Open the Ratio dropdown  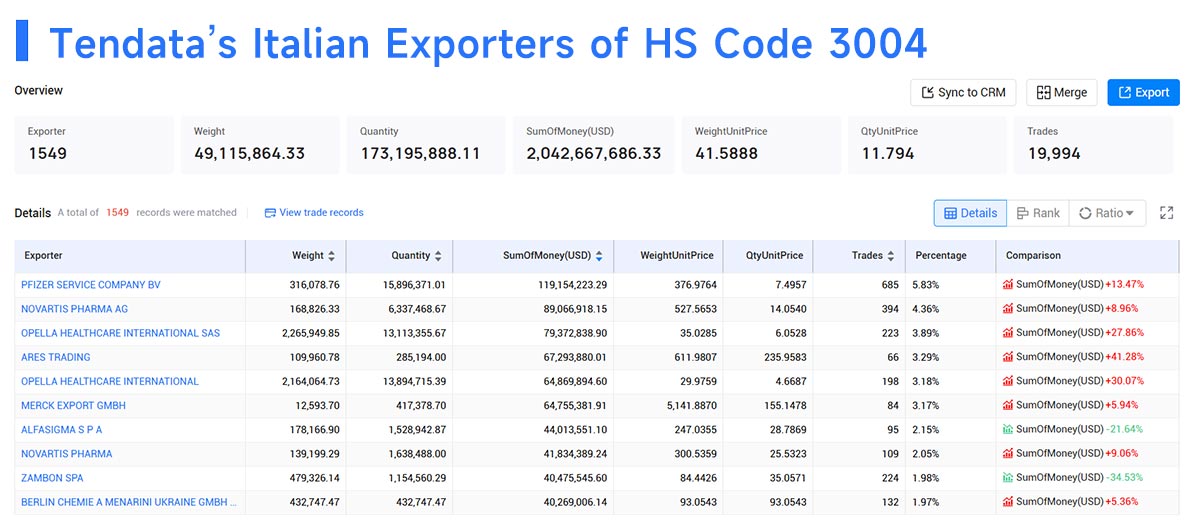coord(1107,213)
